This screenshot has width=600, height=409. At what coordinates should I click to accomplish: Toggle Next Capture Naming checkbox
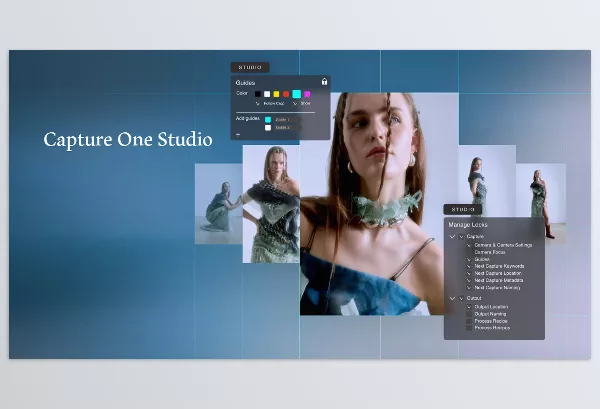[469, 288]
